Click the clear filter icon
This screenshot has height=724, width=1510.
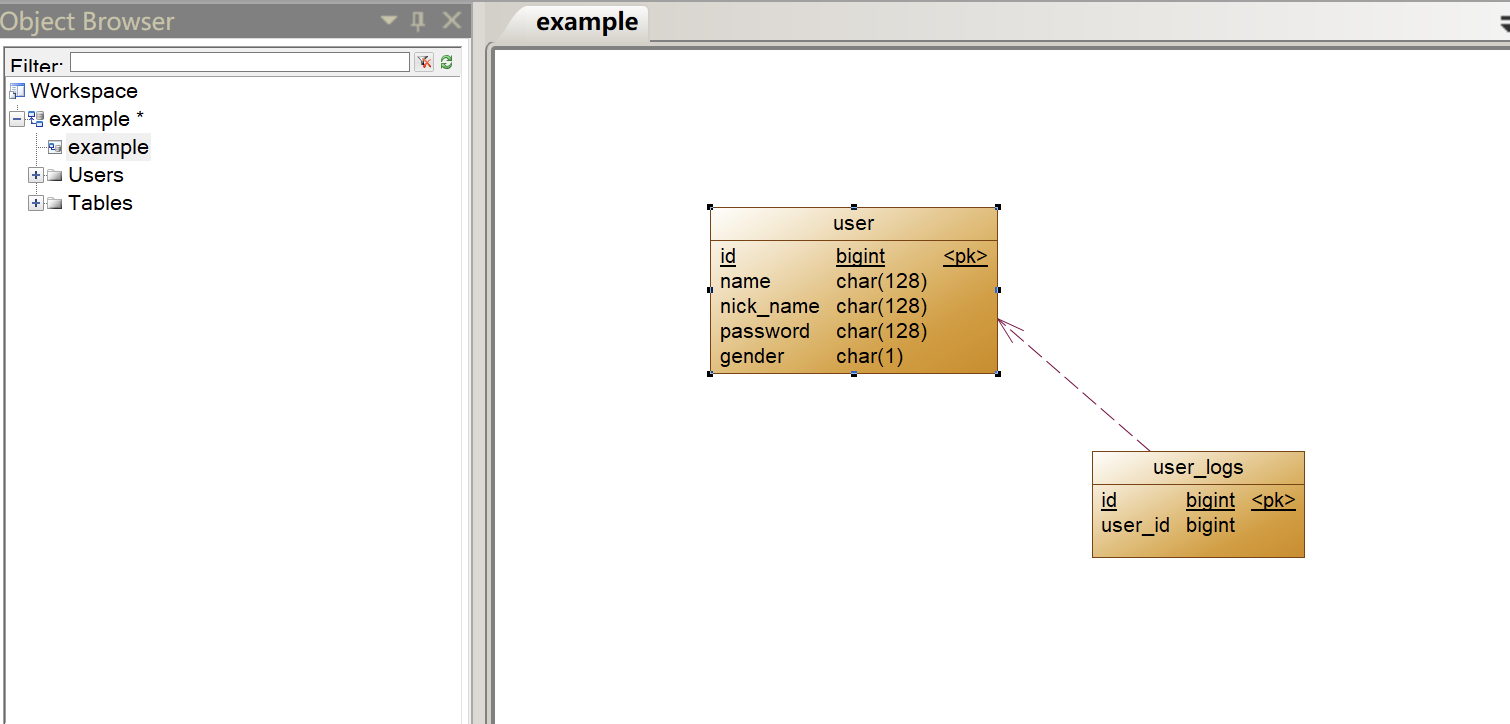coord(424,62)
